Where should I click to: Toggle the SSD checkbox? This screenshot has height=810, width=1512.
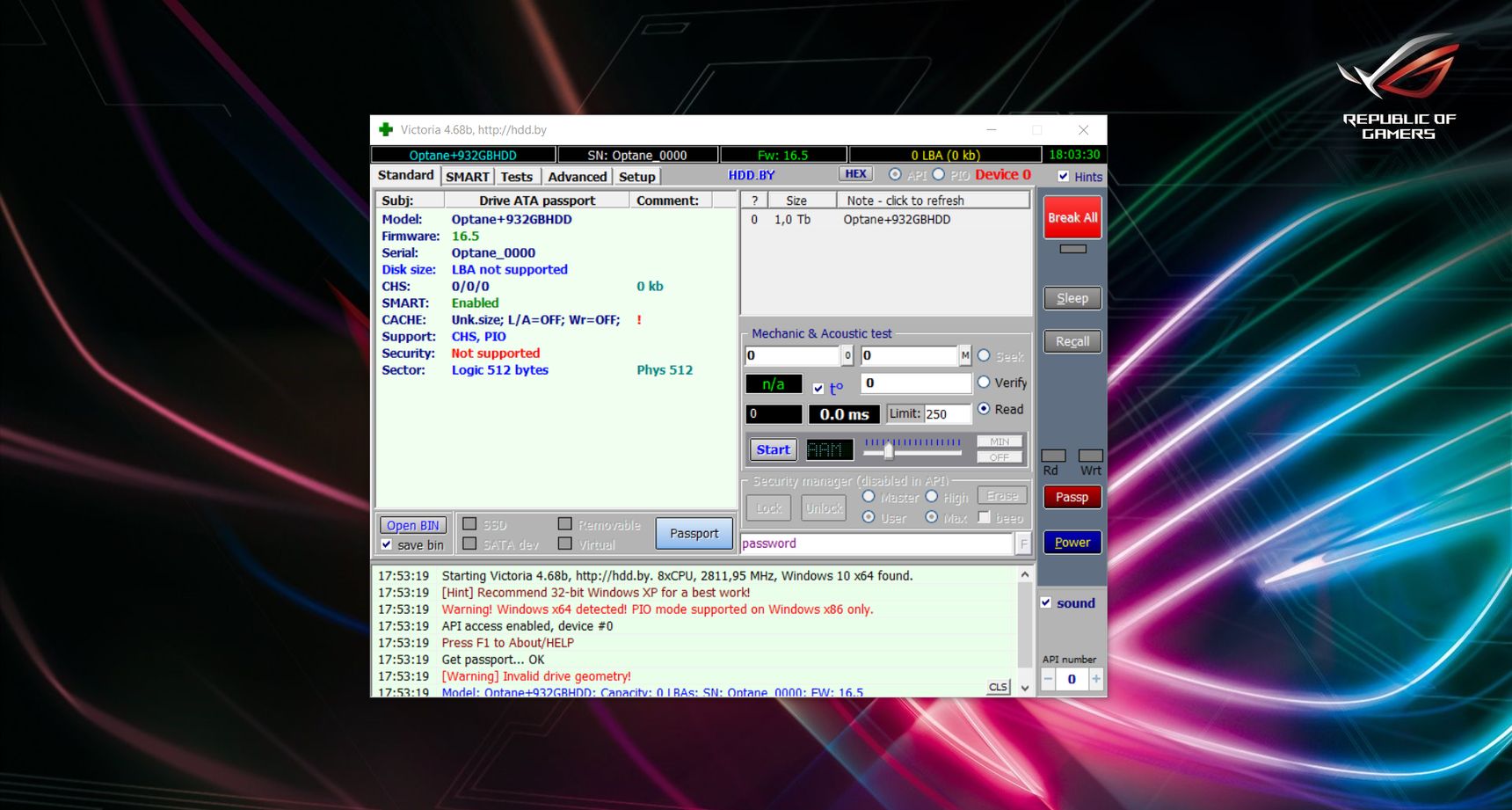click(x=469, y=524)
